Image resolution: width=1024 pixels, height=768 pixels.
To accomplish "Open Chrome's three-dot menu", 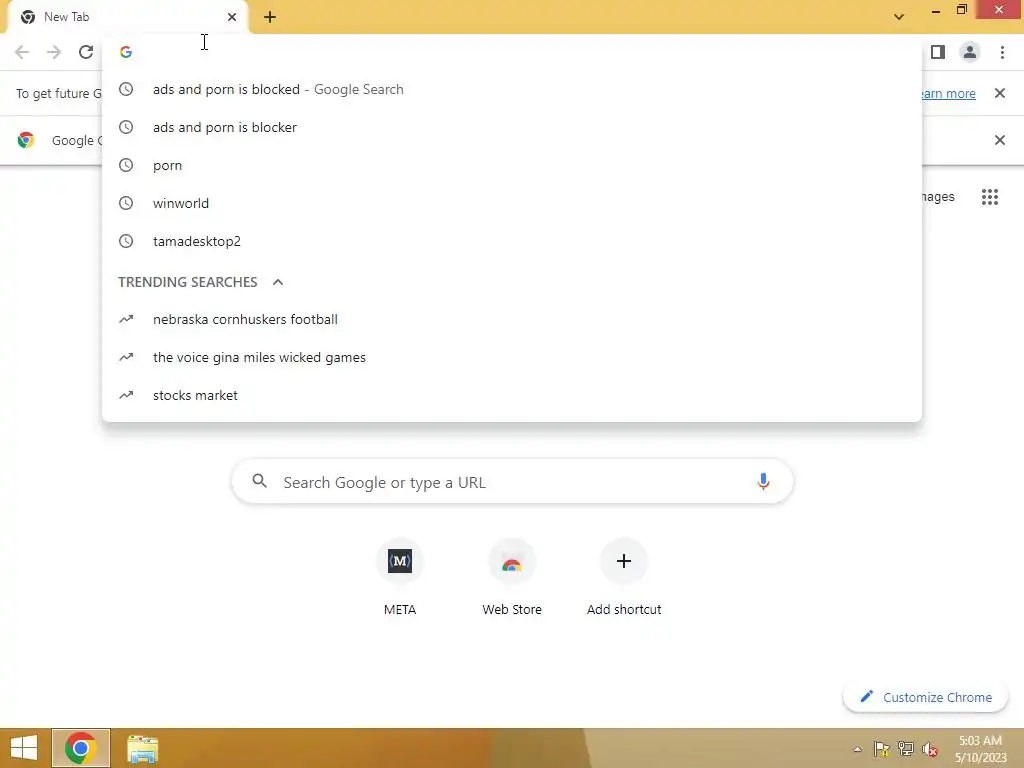I will point(1002,52).
